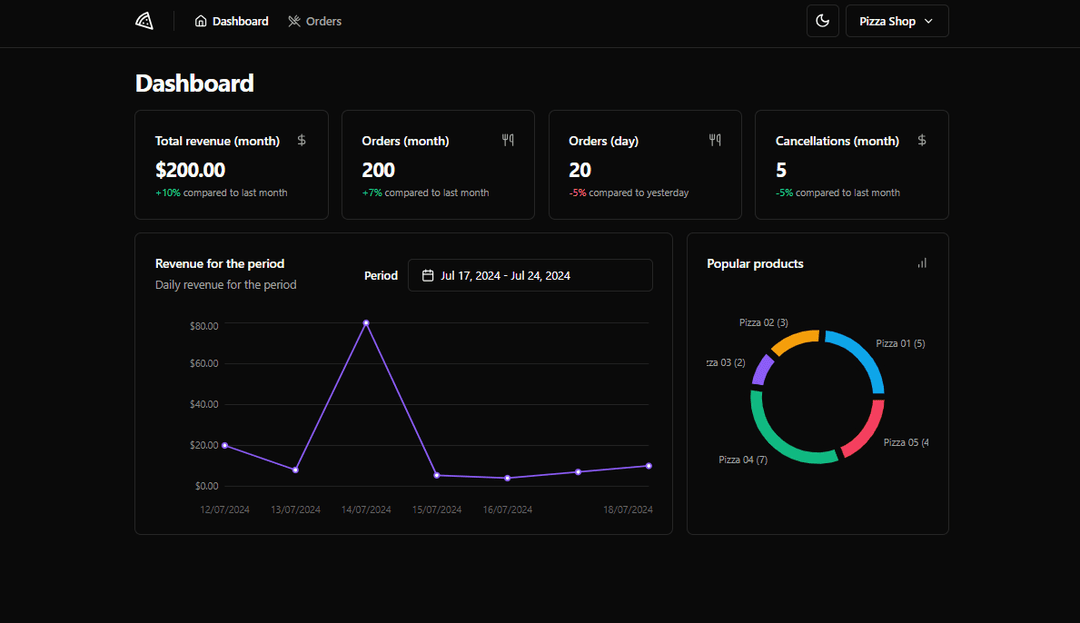
Task: Click the utensils icon on Orders (day) card
Action: pos(715,140)
